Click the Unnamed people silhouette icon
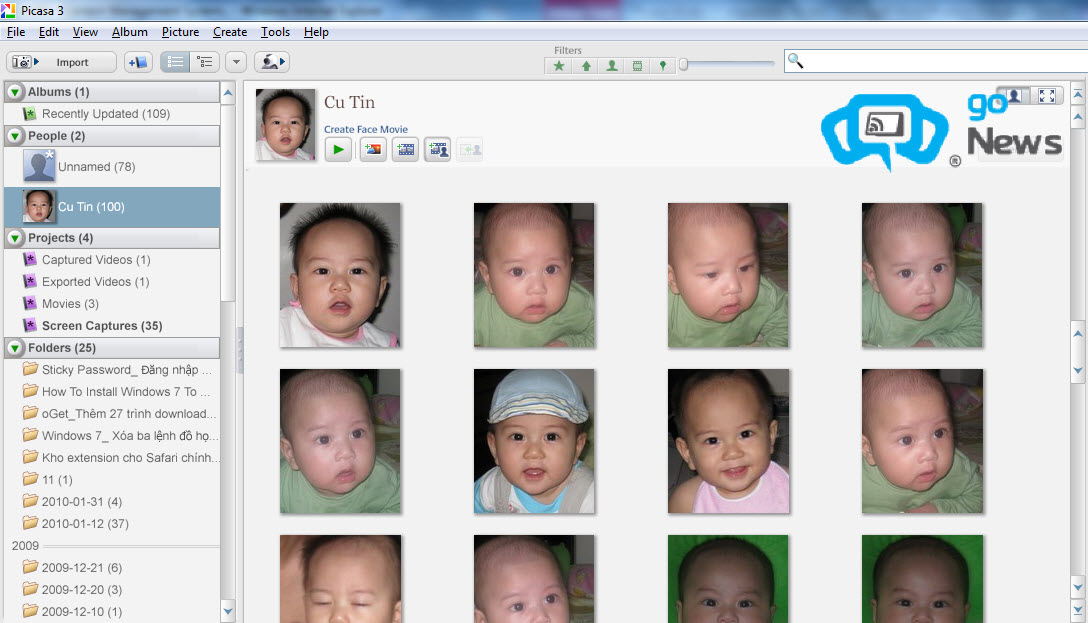 (x=39, y=167)
